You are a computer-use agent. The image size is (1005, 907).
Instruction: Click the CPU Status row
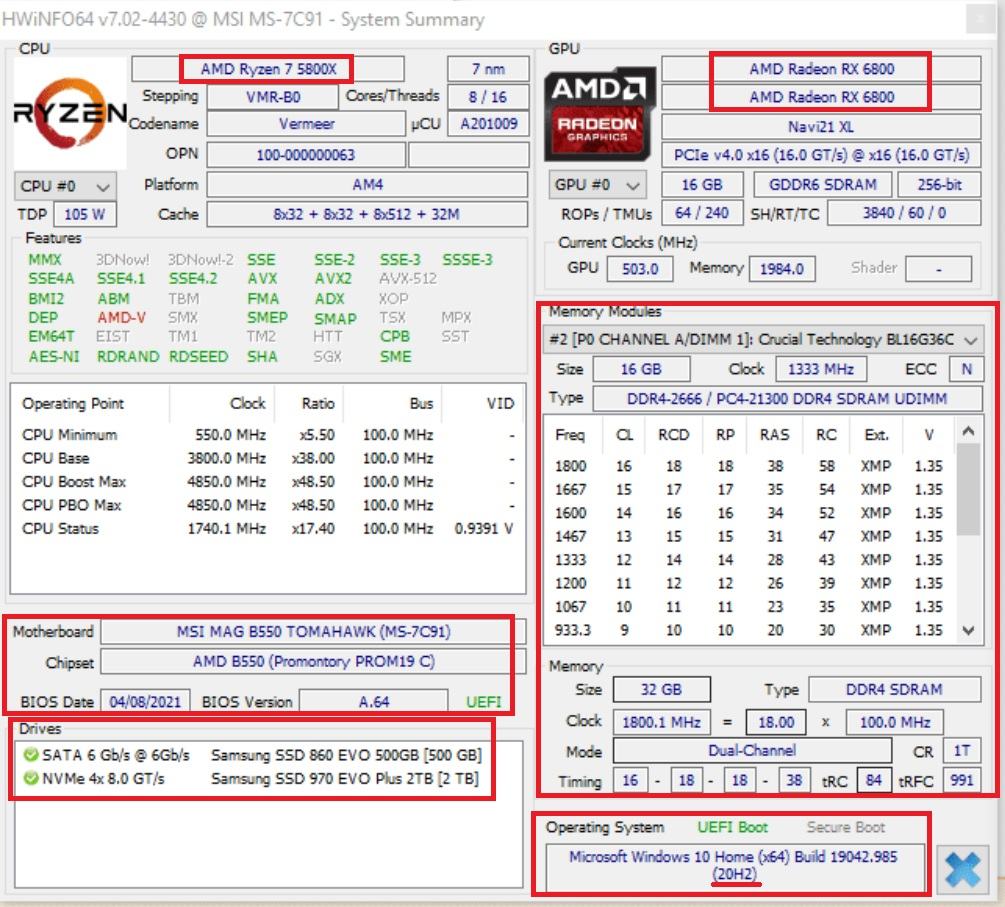click(x=268, y=529)
